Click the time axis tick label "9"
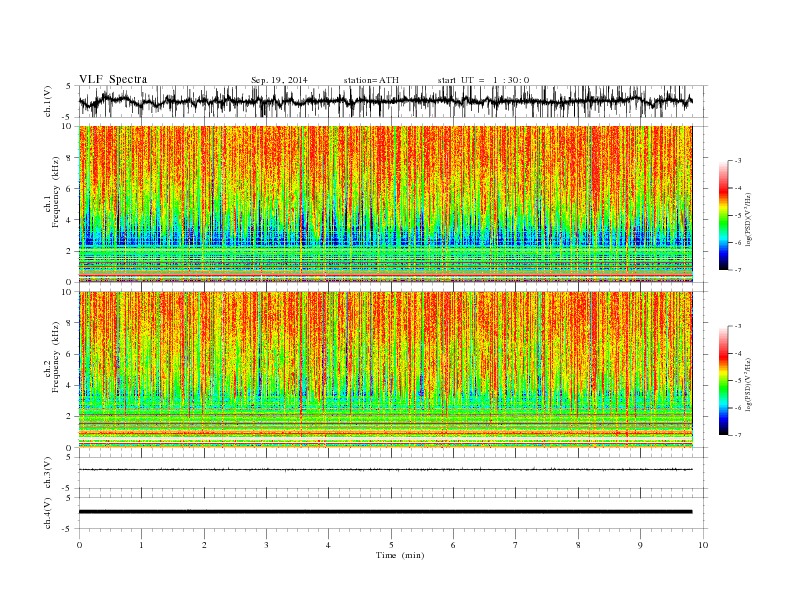This screenshot has height=612, width=792. click(x=640, y=545)
